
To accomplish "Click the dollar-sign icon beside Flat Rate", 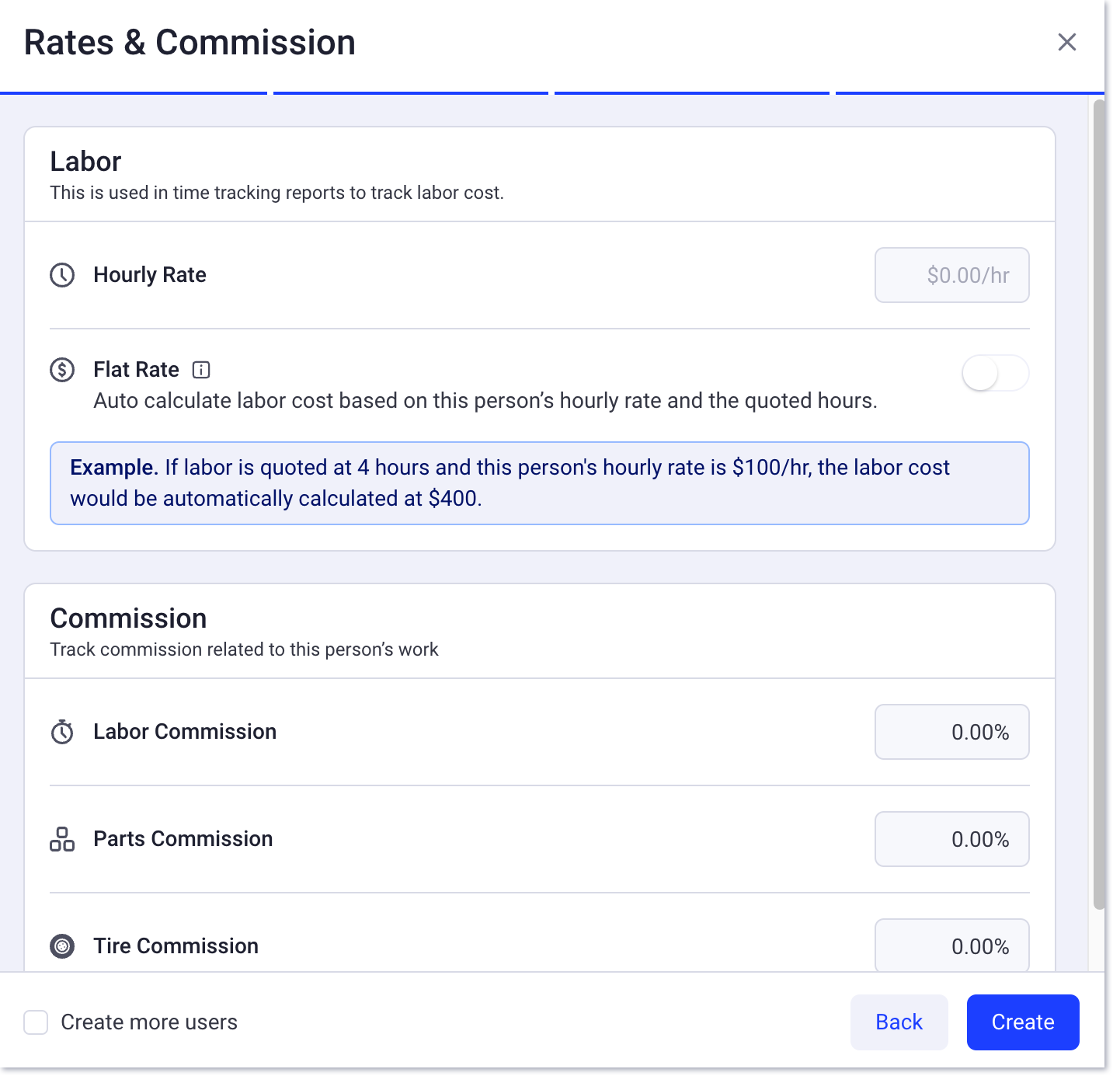I will point(63,370).
